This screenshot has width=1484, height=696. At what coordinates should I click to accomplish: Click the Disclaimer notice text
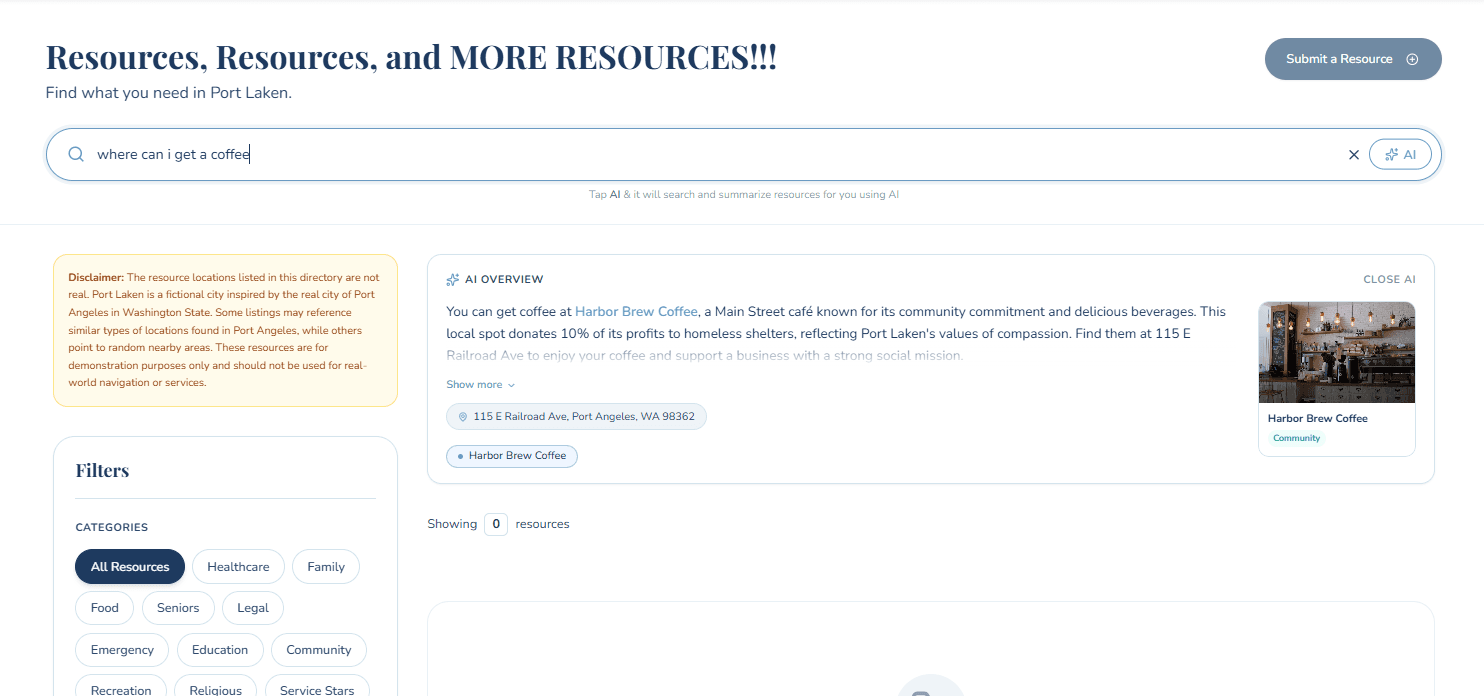pos(225,330)
